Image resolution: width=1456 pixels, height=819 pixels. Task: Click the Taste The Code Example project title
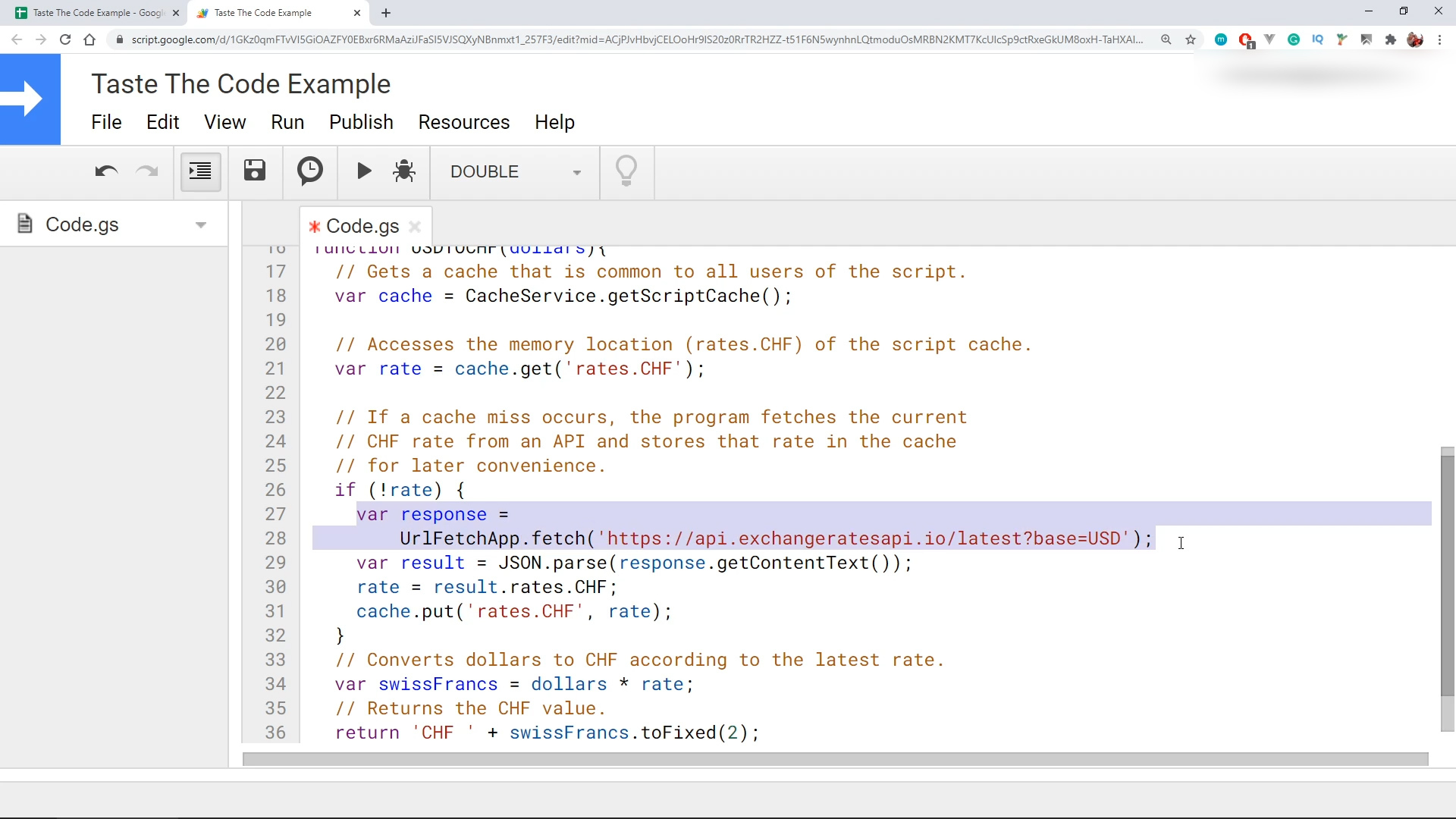pos(241,84)
